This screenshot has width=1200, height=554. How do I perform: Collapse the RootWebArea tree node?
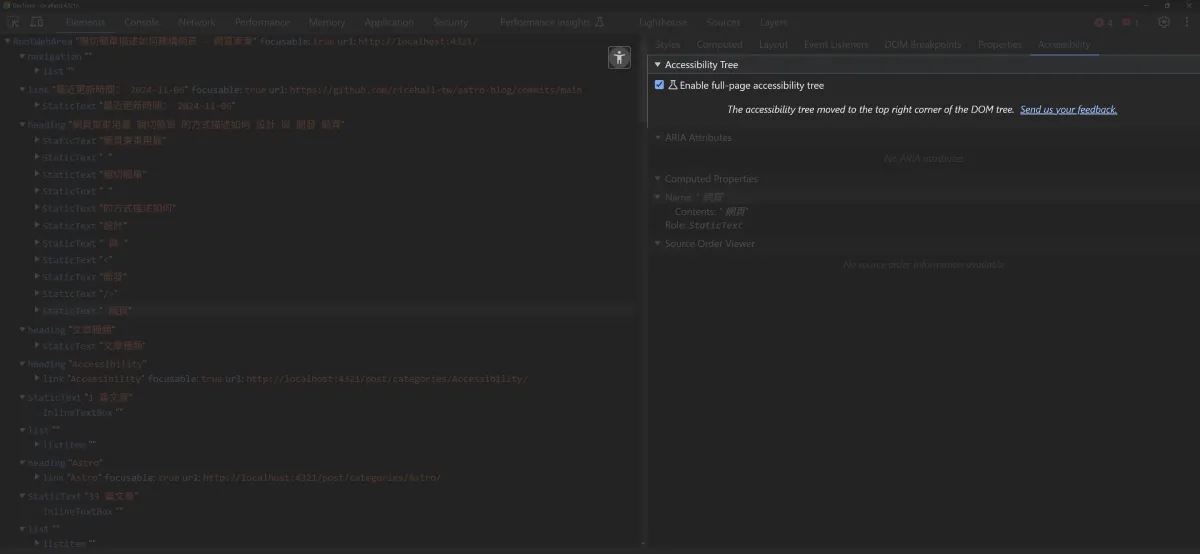pyautogui.click(x=8, y=41)
